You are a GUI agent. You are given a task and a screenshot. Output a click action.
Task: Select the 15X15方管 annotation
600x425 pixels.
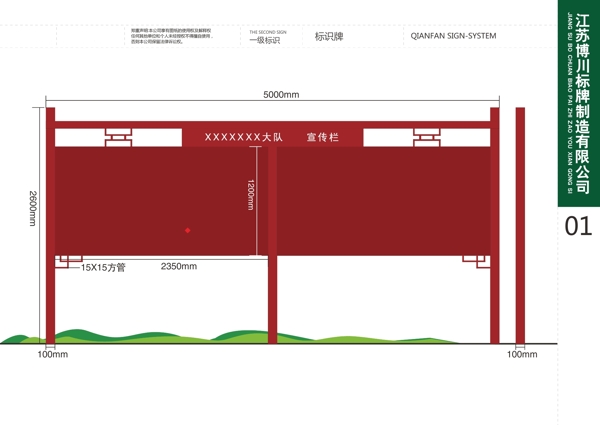(103, 268)
